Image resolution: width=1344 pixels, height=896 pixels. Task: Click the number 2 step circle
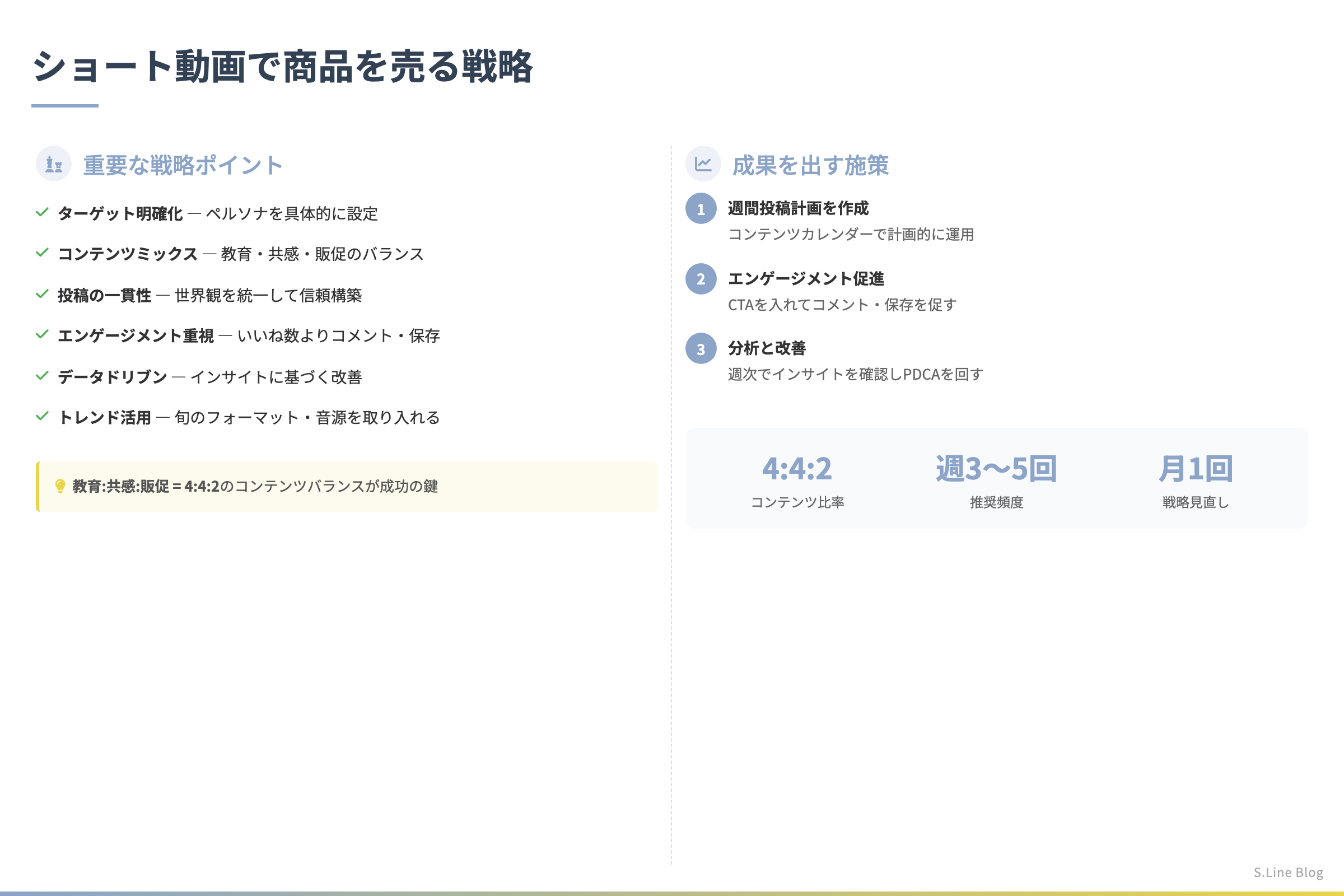point(701,279)
